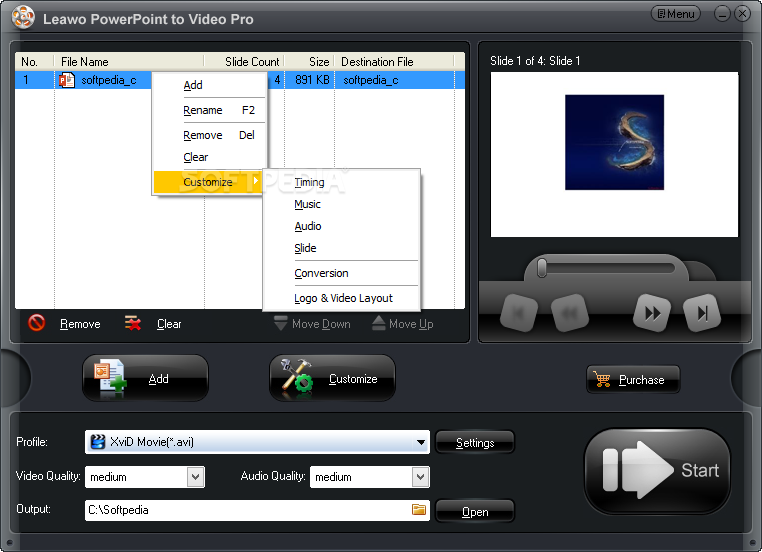
Task: Open profile Settings button
Action: coord(475,442)
